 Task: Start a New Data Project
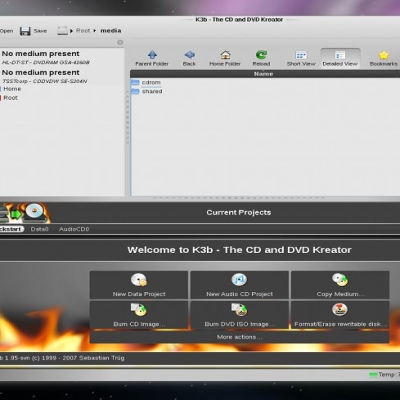(139, 285)
